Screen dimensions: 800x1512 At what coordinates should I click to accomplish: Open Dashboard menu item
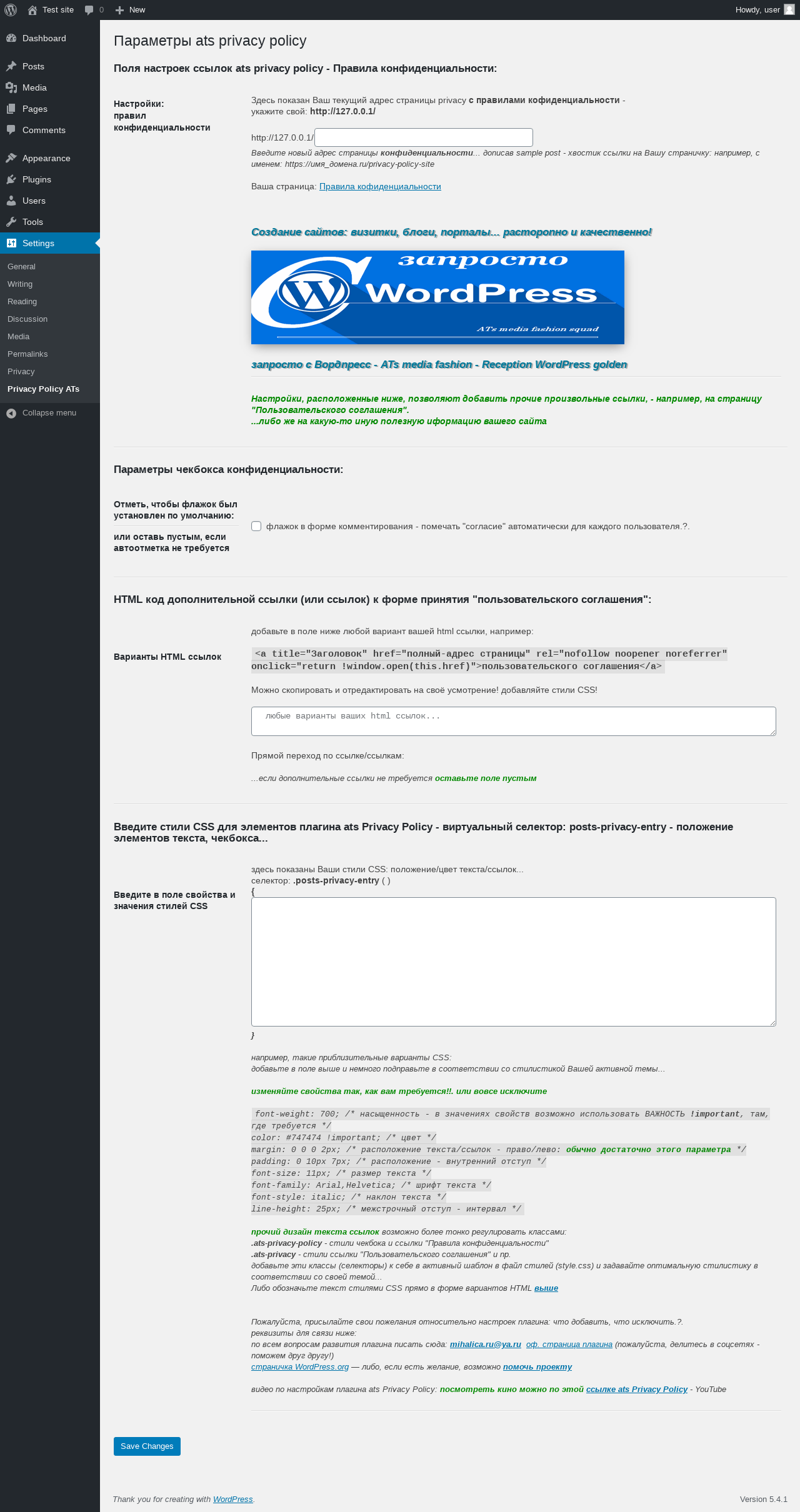click(x=50, y=38)
